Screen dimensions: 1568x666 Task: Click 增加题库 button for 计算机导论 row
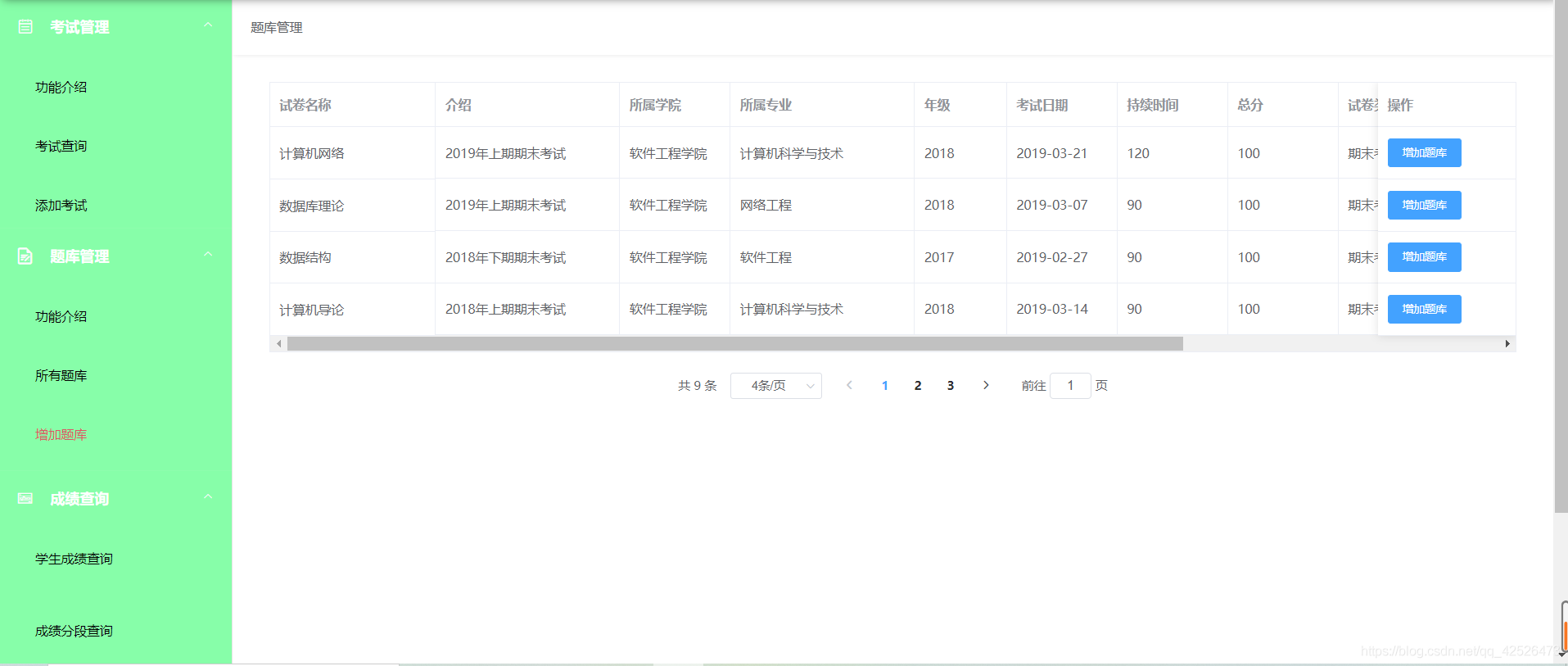(x=1424, y=309)
